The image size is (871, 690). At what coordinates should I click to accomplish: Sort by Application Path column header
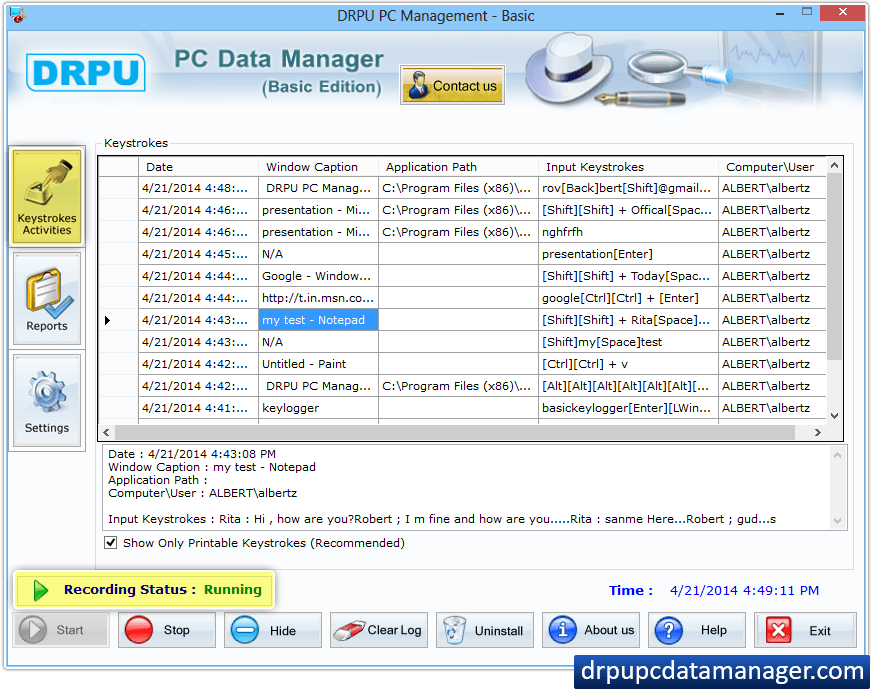(458, 167)
